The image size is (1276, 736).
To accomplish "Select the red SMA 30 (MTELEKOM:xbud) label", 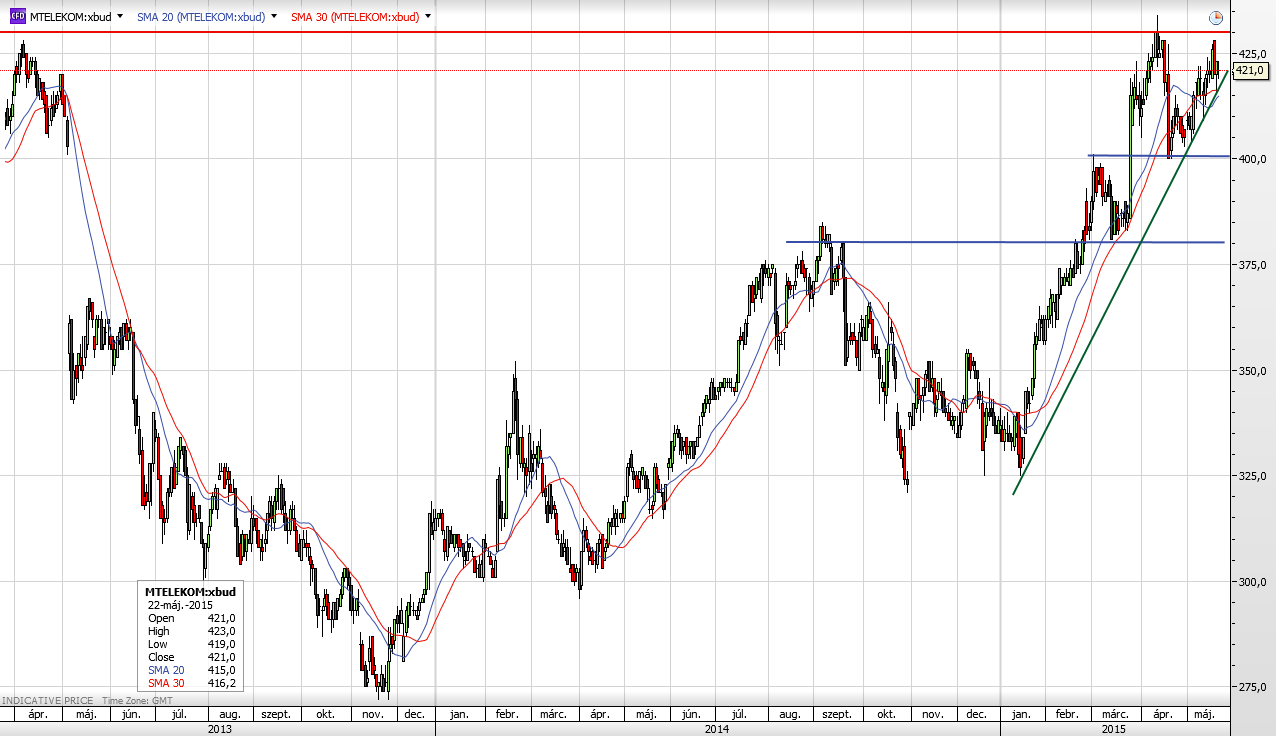I will [354, 17].
